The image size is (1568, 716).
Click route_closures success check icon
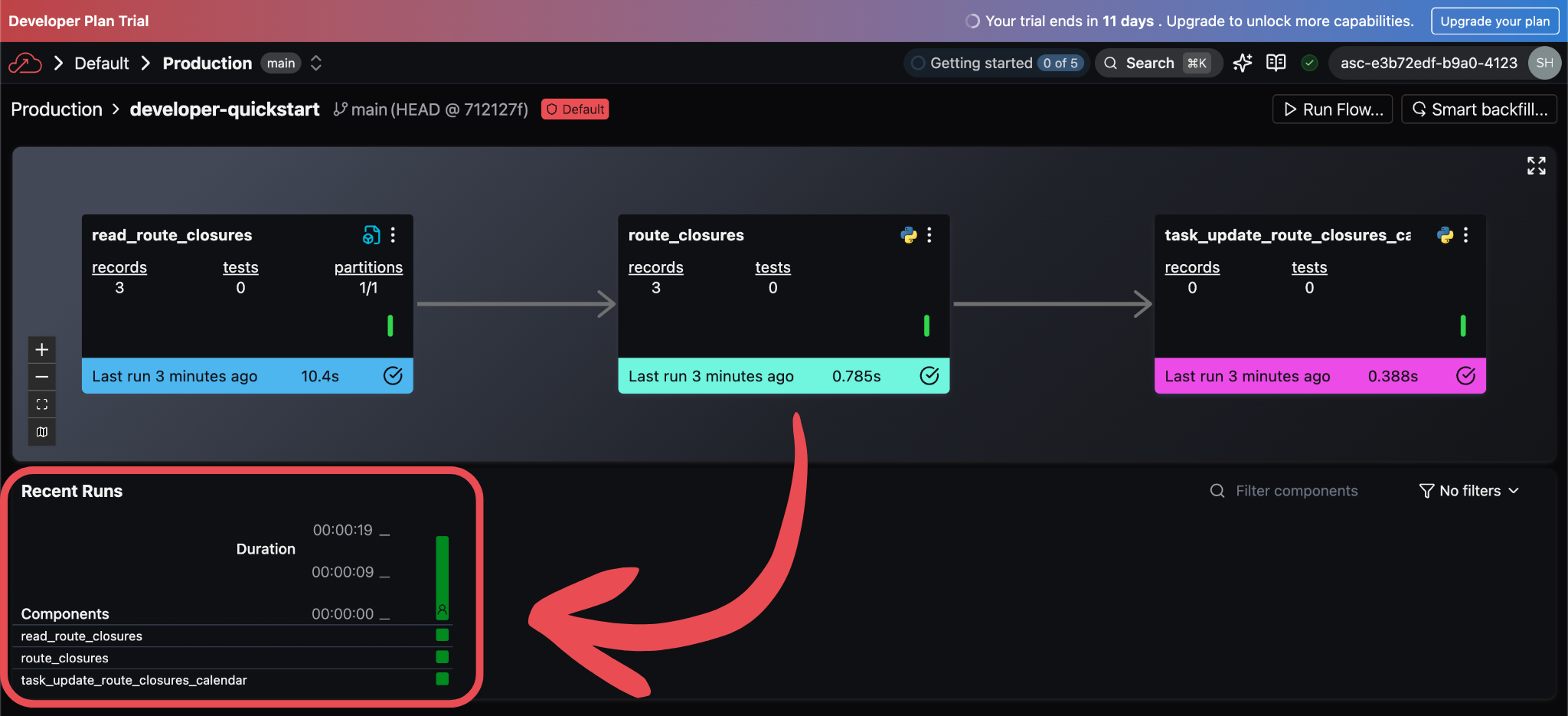point(929,375)
